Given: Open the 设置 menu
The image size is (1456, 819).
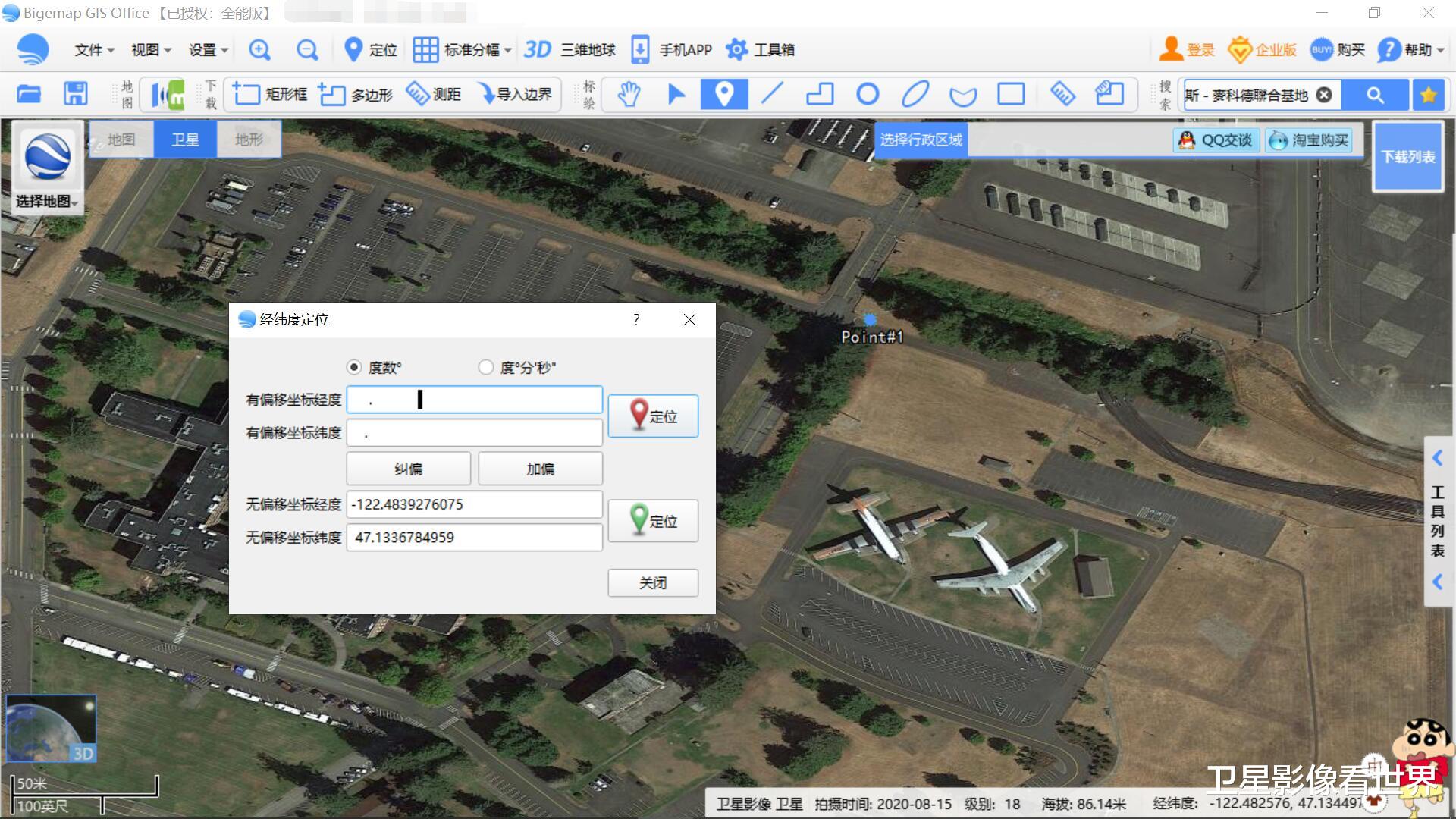Looking at the screenshot, I should [x=209, y=50].
